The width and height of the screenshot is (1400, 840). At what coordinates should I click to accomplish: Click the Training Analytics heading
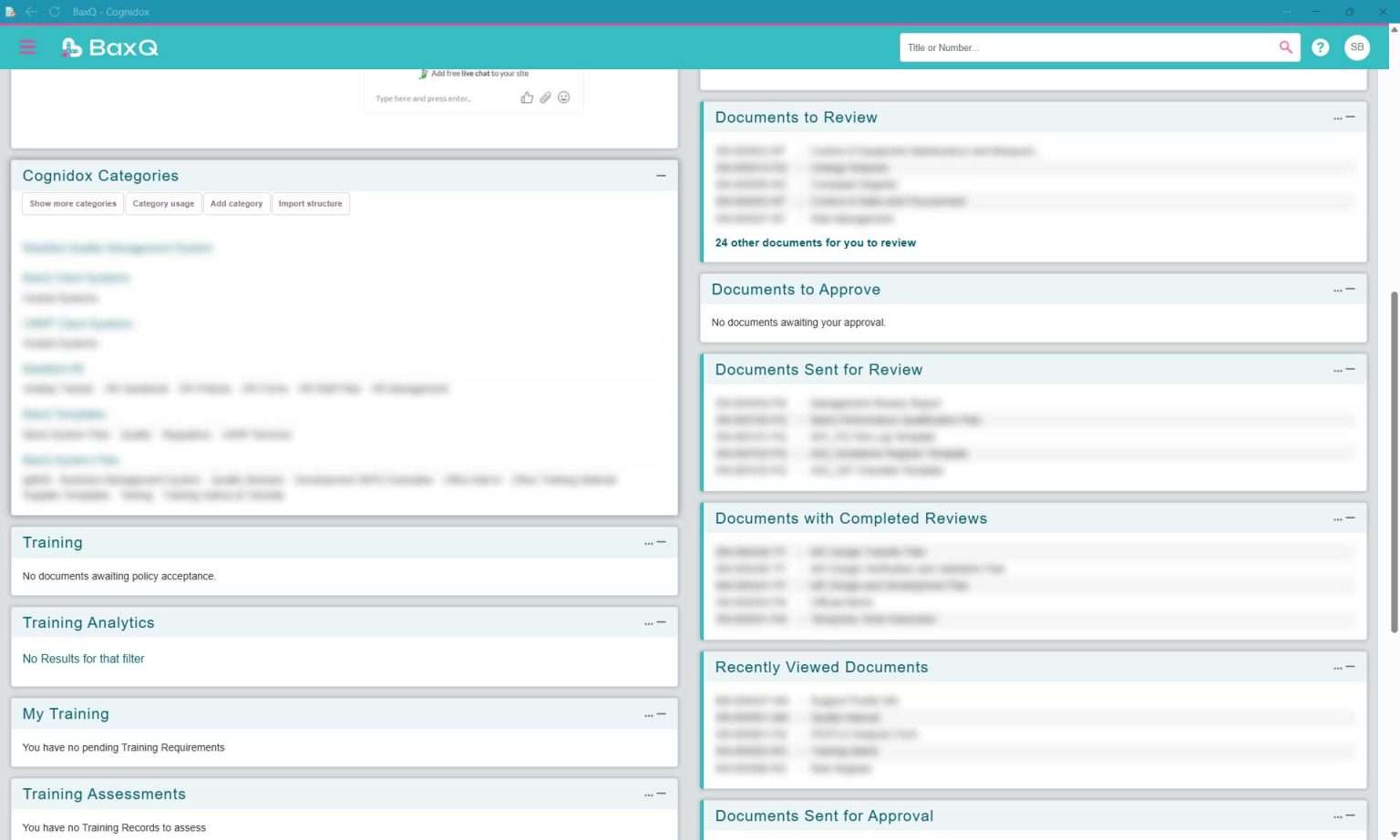tap(88, 622)
